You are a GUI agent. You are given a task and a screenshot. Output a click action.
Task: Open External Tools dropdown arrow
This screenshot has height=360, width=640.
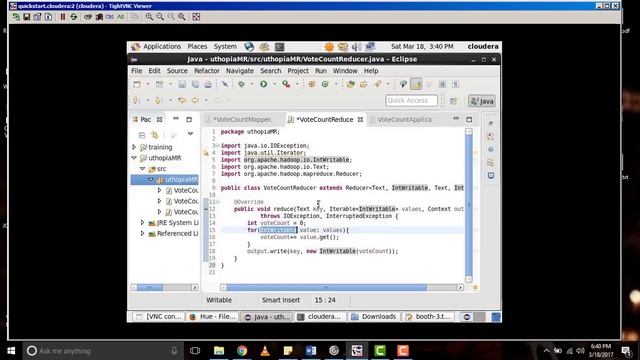(x=297, y=84)
